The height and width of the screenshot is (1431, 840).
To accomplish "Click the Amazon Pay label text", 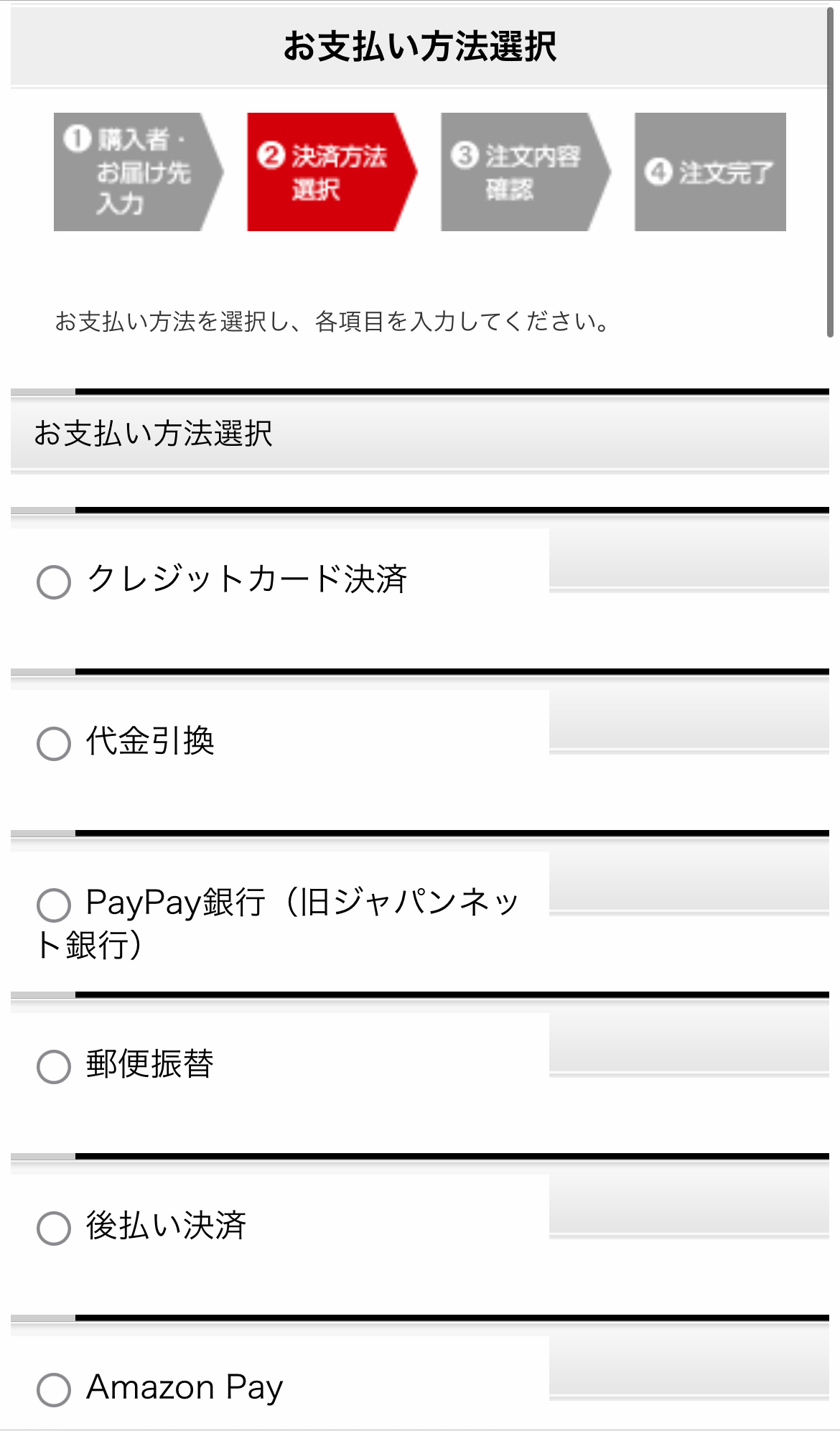I will (x=185, y=1387).
